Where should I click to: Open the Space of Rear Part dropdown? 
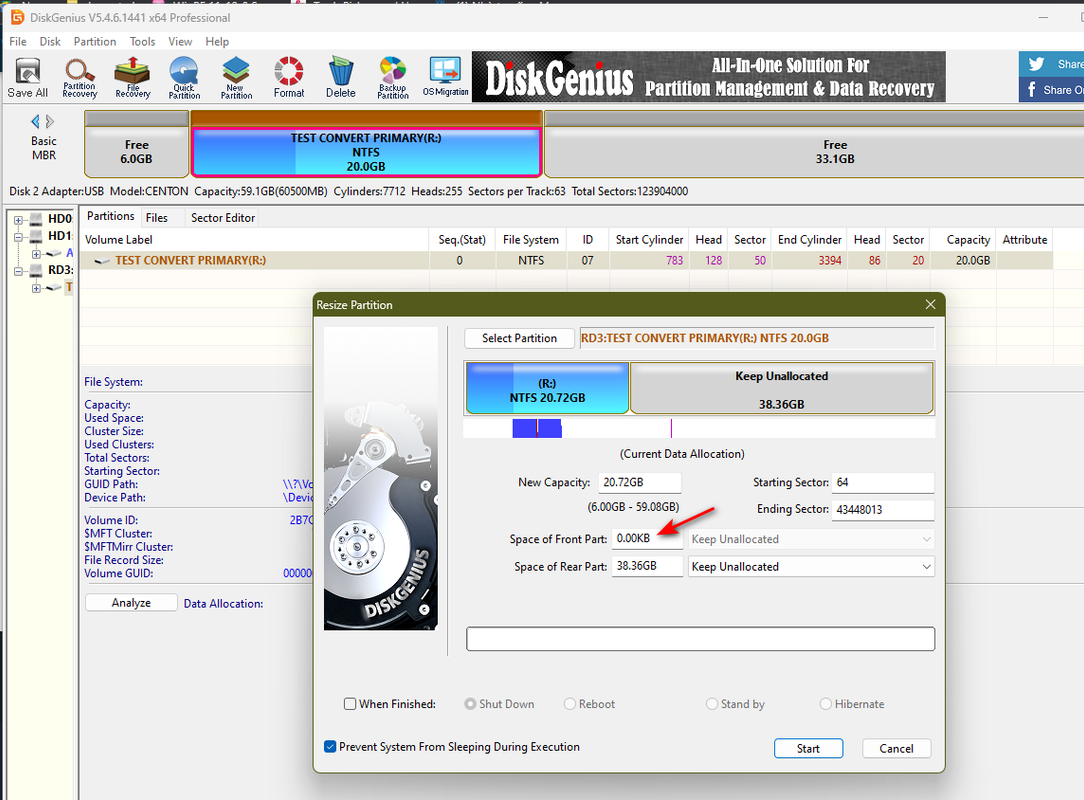(811, 566)
